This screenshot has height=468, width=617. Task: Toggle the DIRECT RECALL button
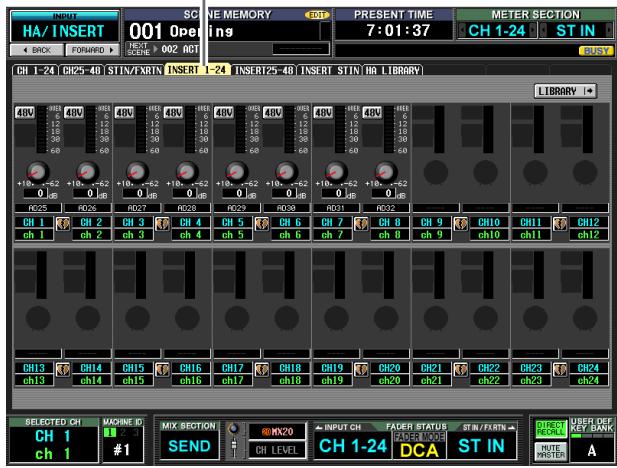point(550,429)
